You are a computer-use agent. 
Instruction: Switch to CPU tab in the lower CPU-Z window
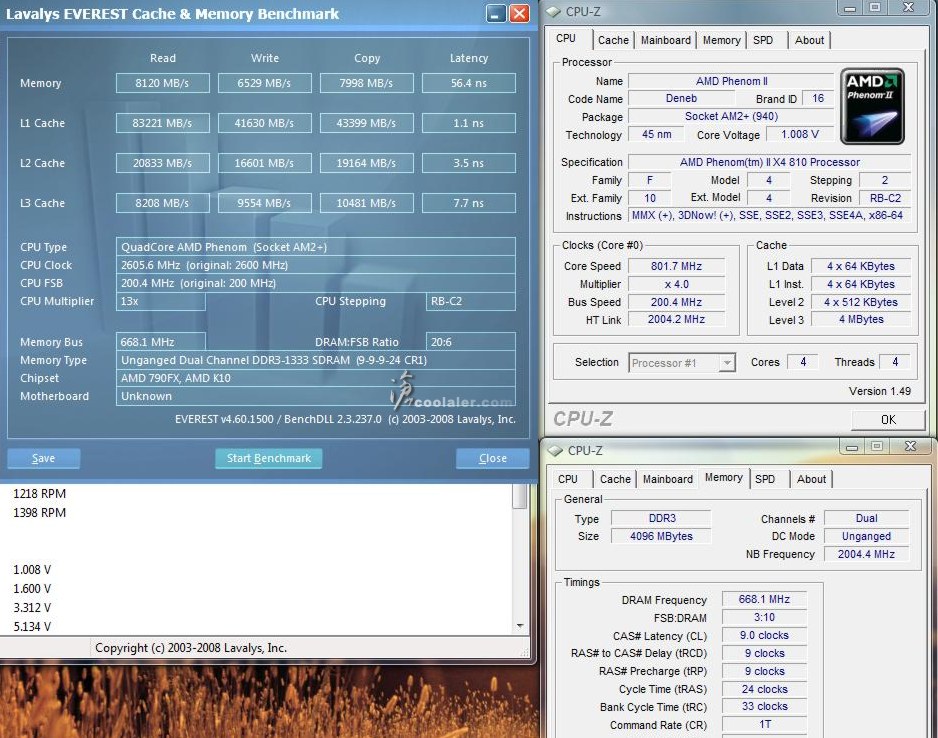[x=568, y=479]
